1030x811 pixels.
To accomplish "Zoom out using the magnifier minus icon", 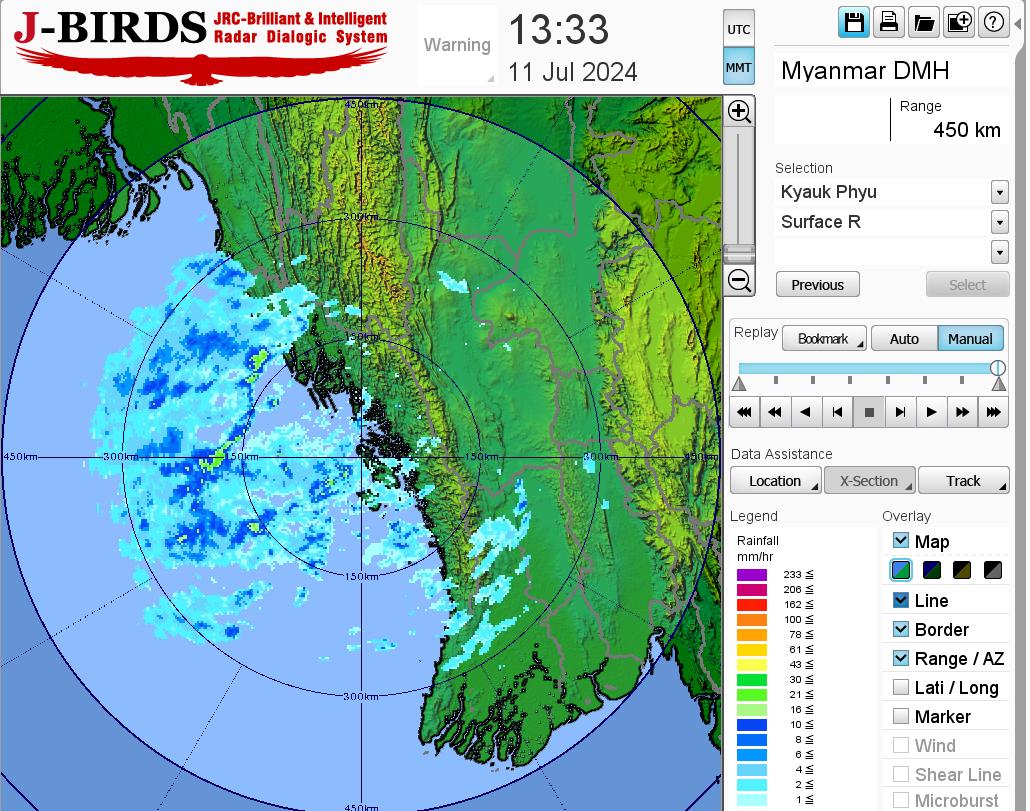I will click(739, 281).
